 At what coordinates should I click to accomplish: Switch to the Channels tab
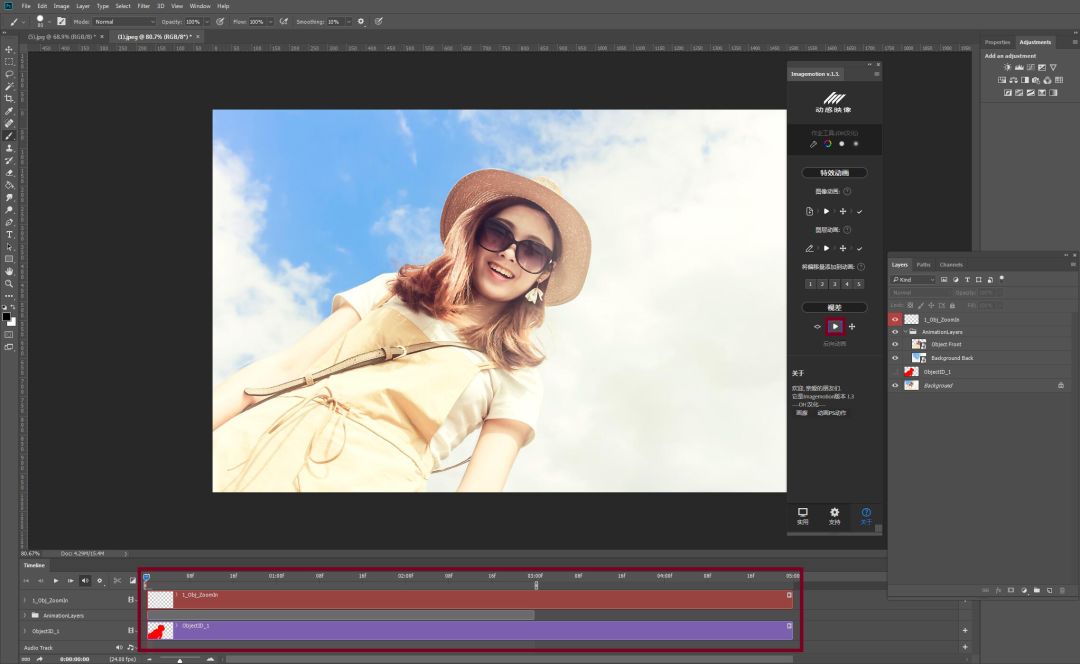951,265
